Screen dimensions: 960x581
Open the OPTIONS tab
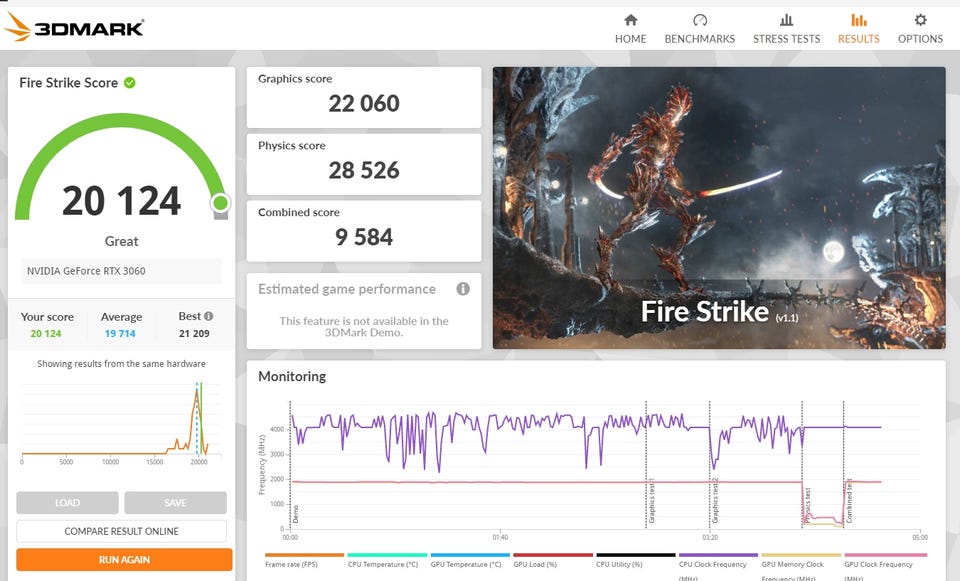click(920, 39)
